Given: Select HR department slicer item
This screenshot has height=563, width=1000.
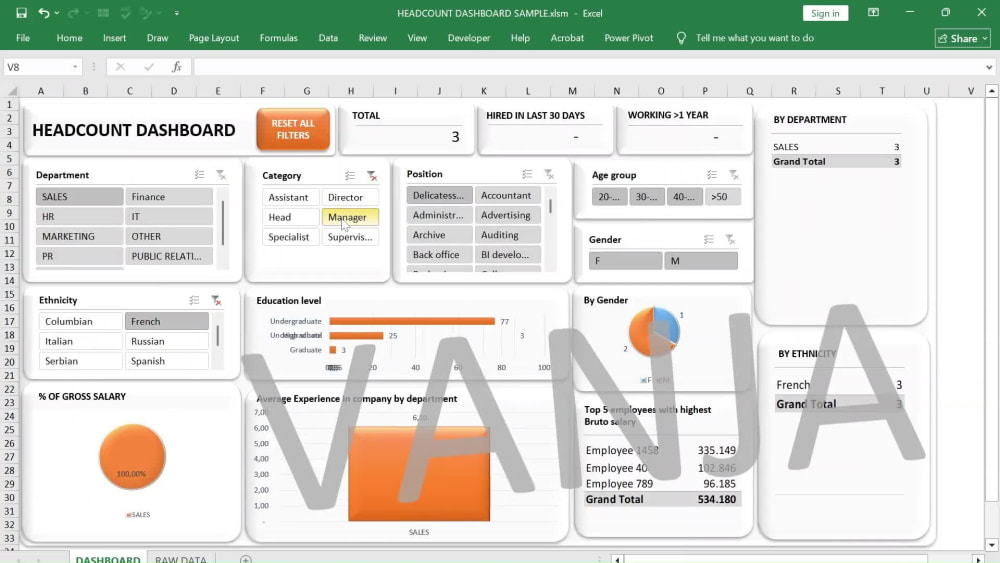Looking at the screenshot, I should [80, 216].
